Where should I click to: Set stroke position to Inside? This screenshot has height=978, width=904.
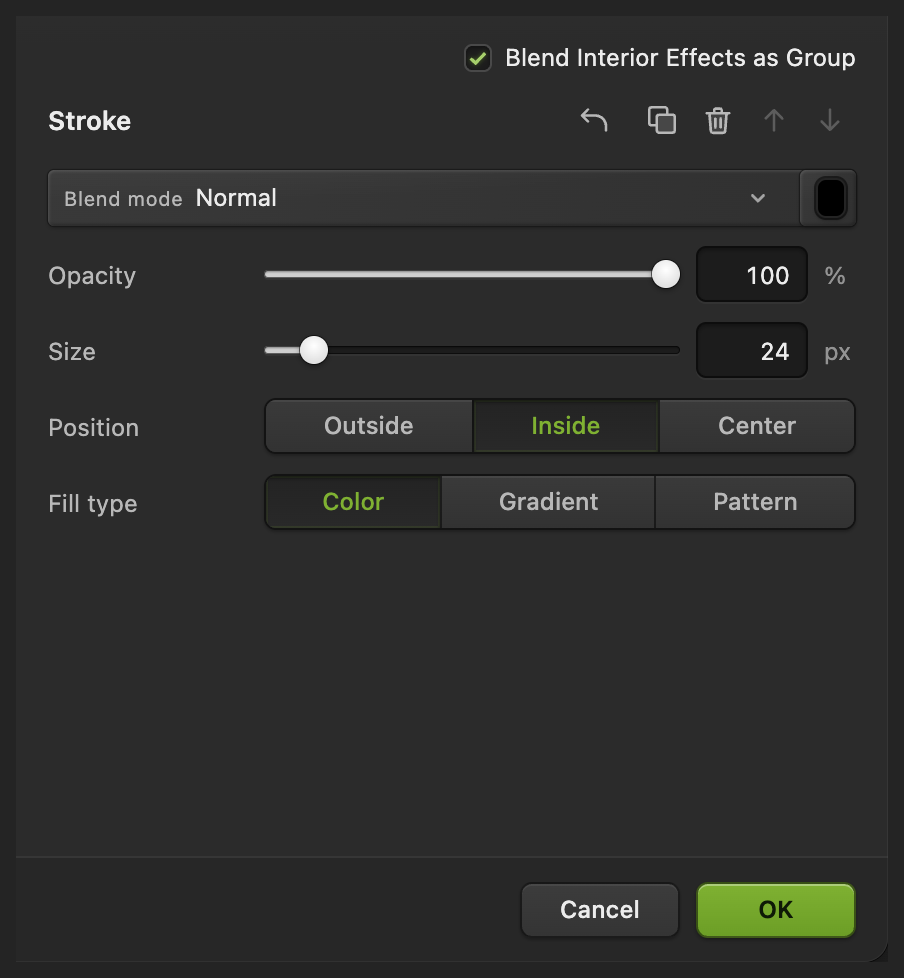[566, 426]
